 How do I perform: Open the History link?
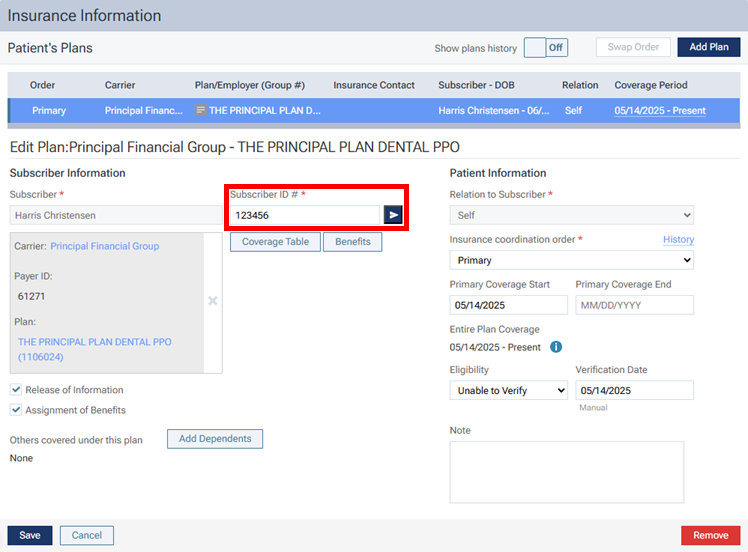pyautogui.click(x=678, y=240)
